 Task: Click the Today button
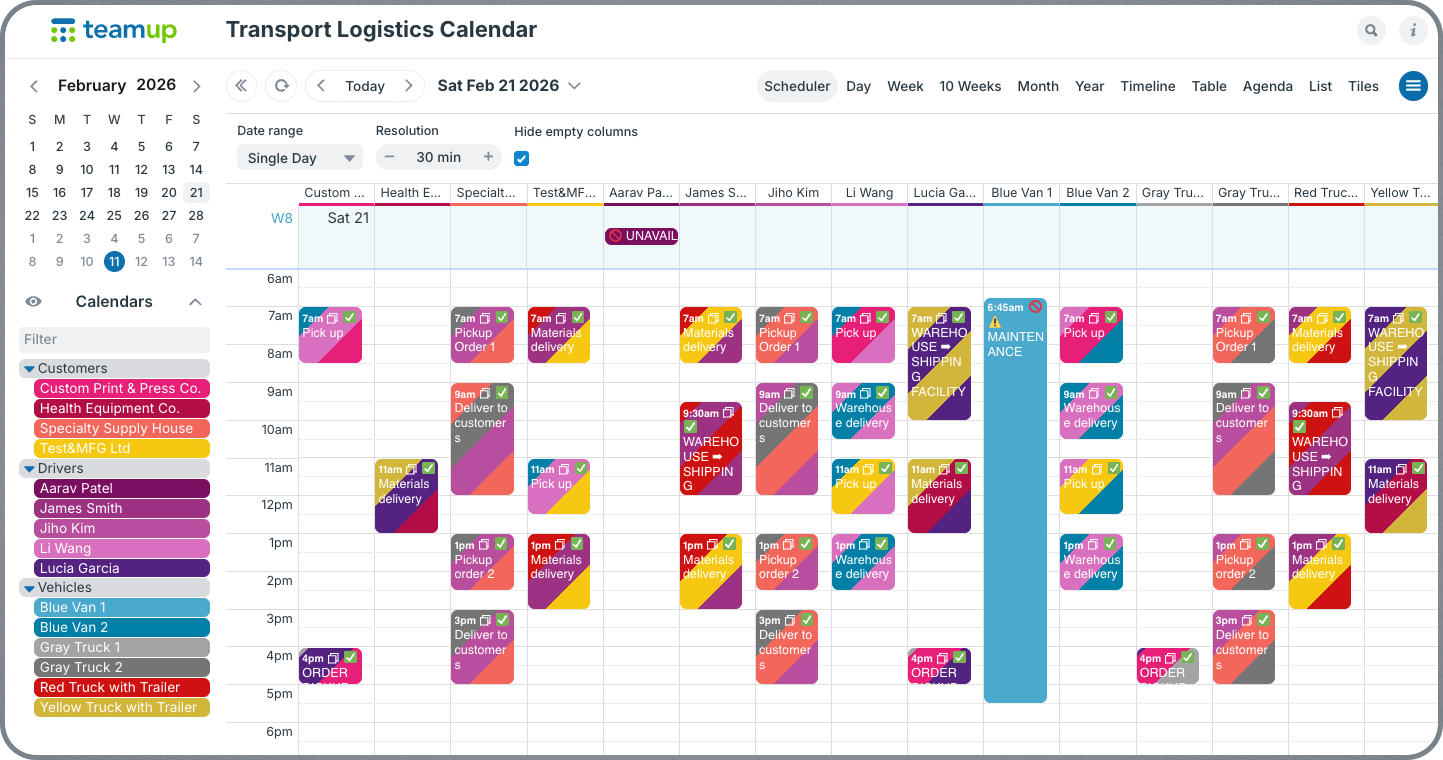click(x=365, y=86)
